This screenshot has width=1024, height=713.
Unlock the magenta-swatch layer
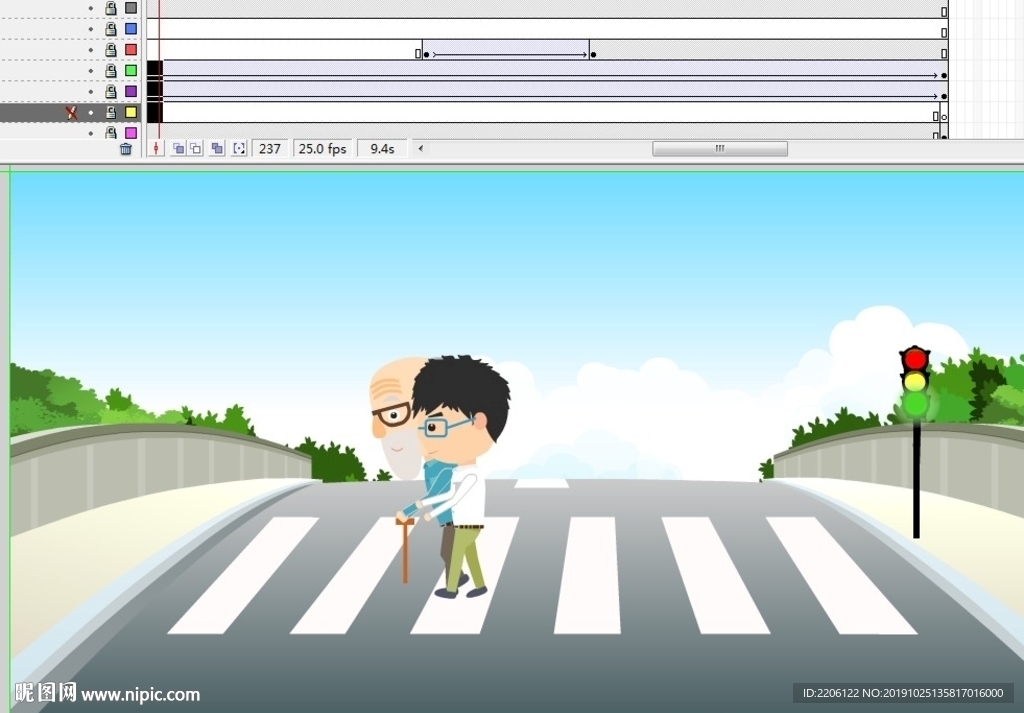pos(111,133)
